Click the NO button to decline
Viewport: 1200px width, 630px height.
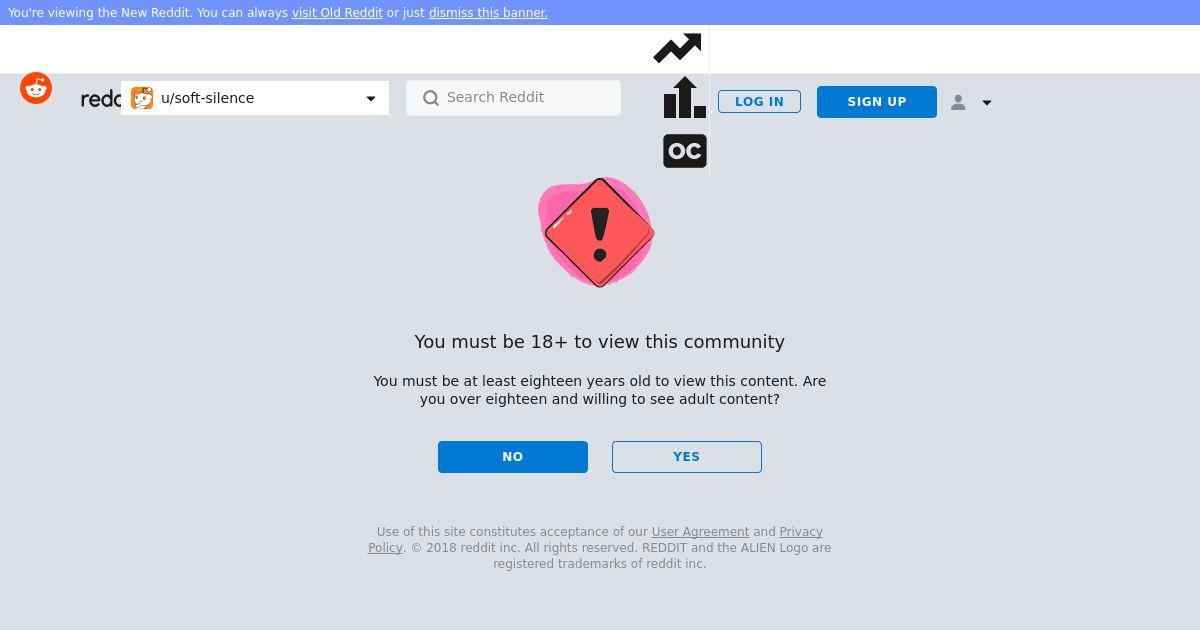pos(513,457)
